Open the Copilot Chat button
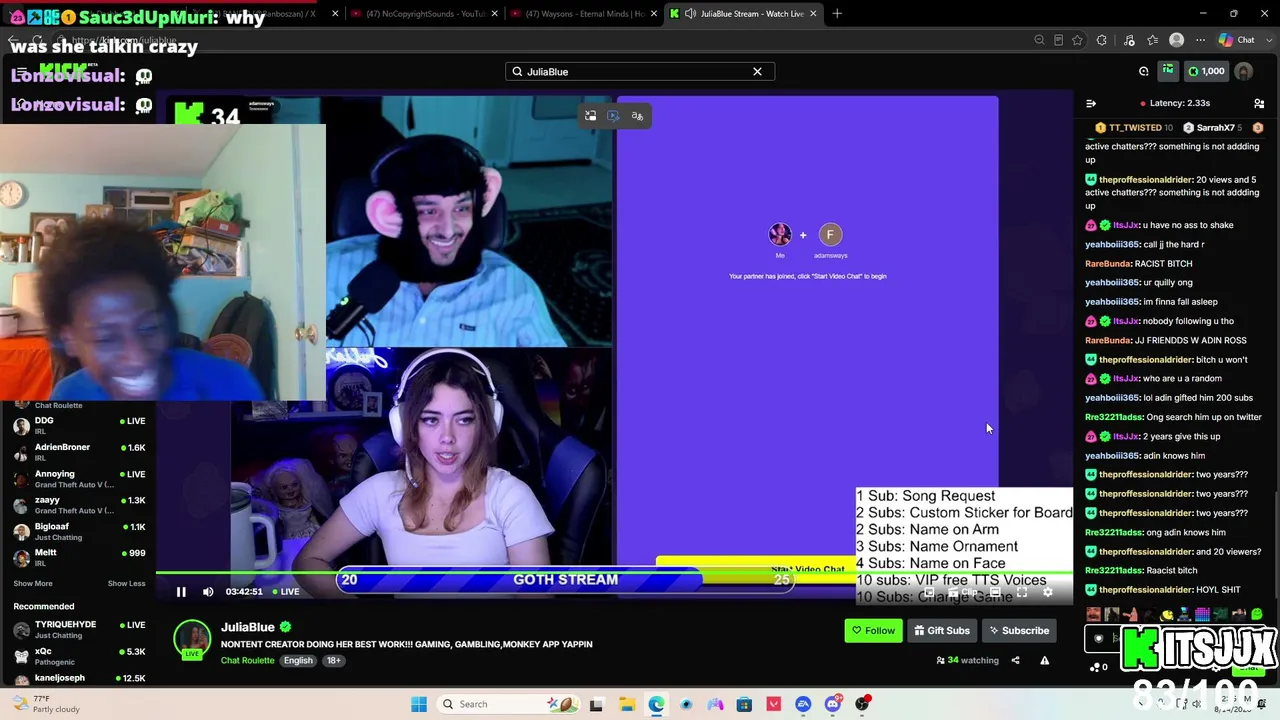 (1238, 40)
